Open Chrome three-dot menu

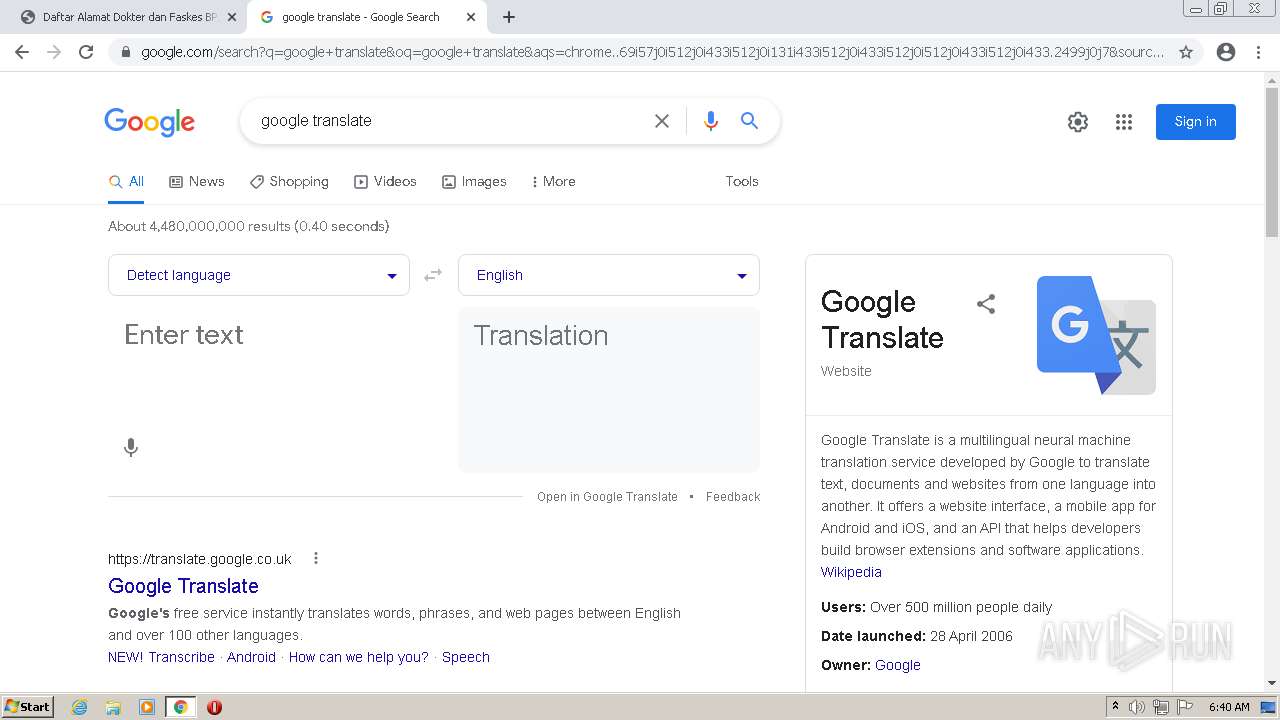click(x=1258, y=52)
